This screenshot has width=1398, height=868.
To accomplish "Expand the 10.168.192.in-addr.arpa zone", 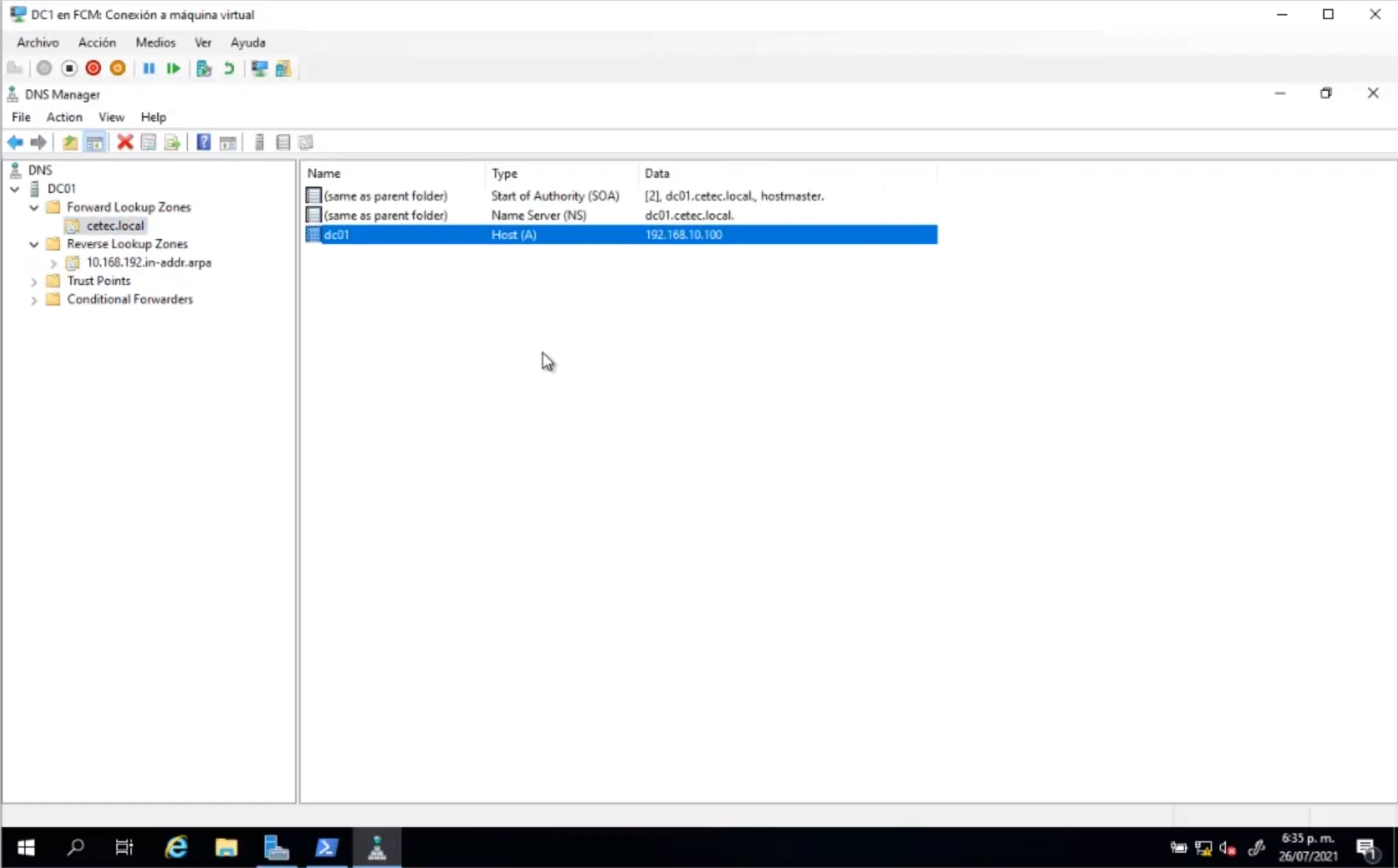I will [x=54, y=263].
